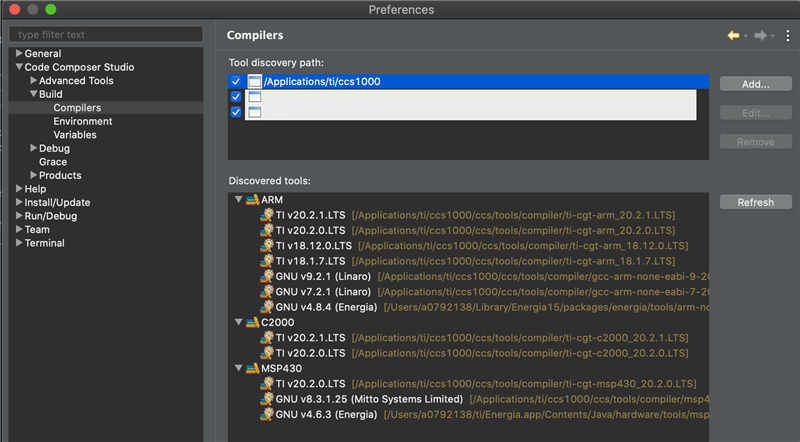Click the ARM category stack icon

coord(253,200)
